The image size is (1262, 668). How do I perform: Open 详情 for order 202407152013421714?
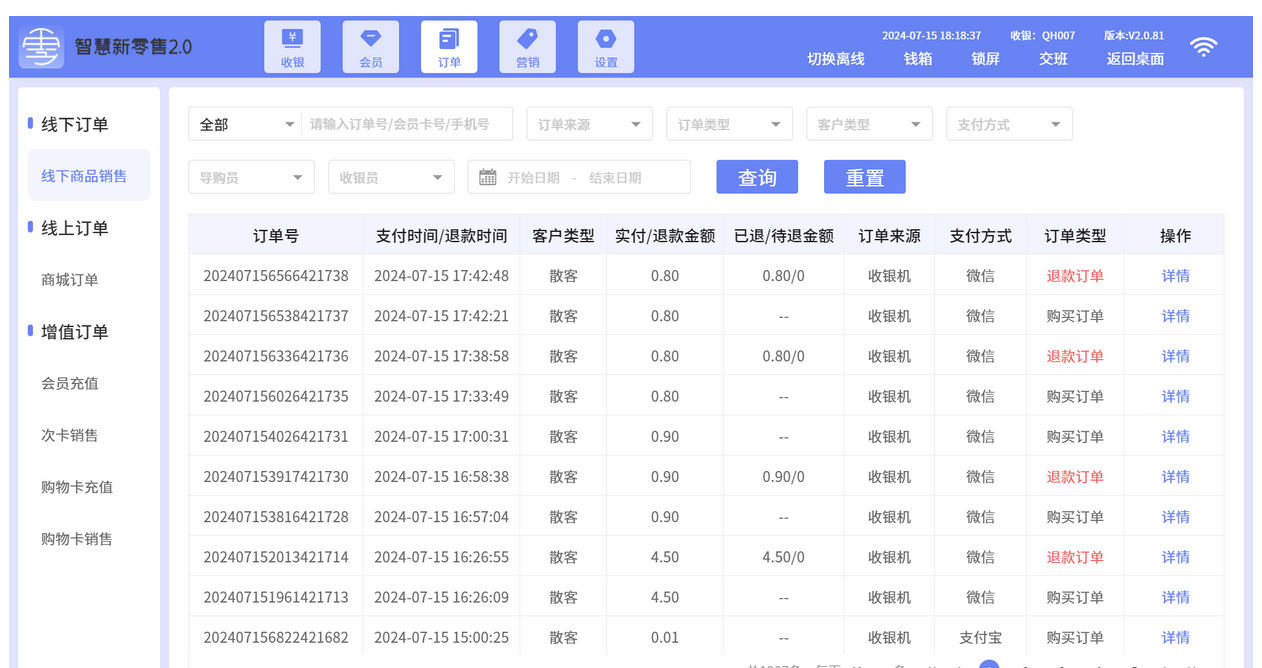point(1176,557)
